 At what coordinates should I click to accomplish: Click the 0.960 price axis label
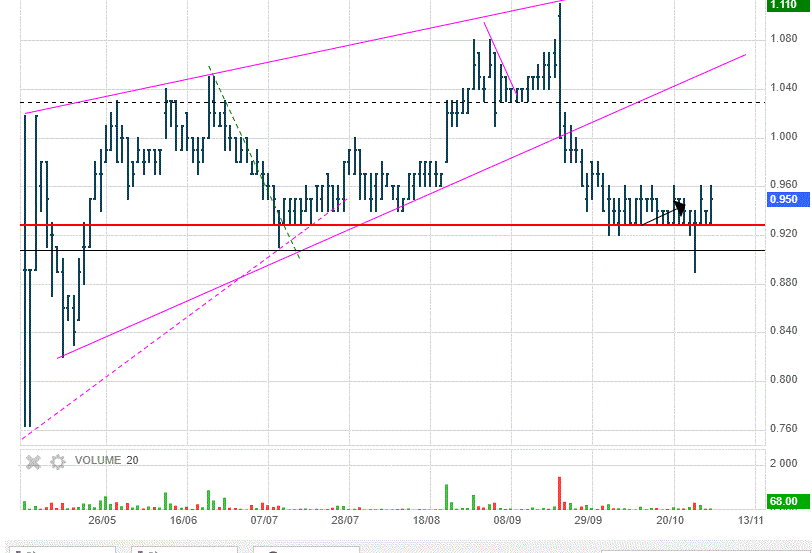784,185
